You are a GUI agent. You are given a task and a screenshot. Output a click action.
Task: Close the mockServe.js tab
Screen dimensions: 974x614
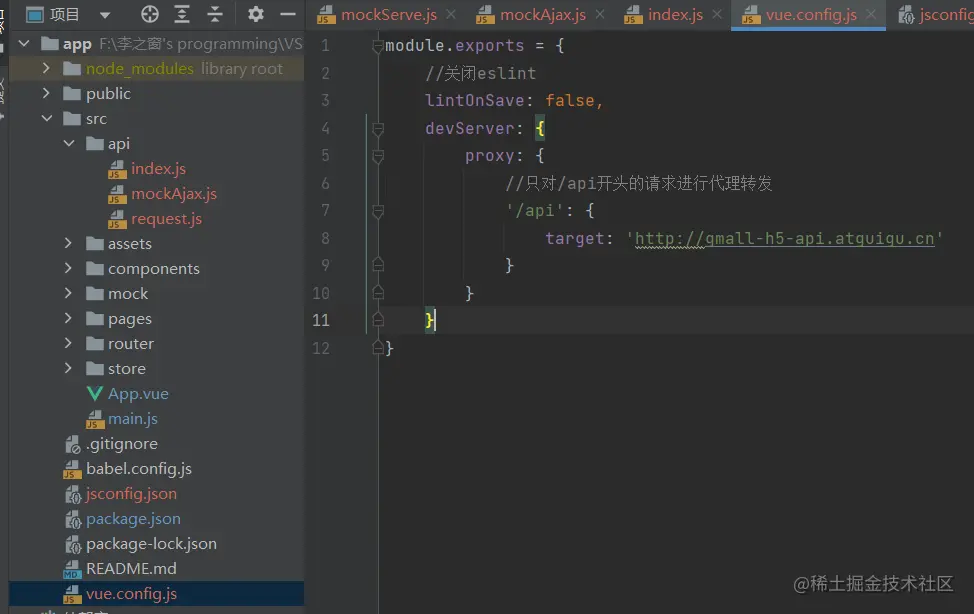pos(451,14)
